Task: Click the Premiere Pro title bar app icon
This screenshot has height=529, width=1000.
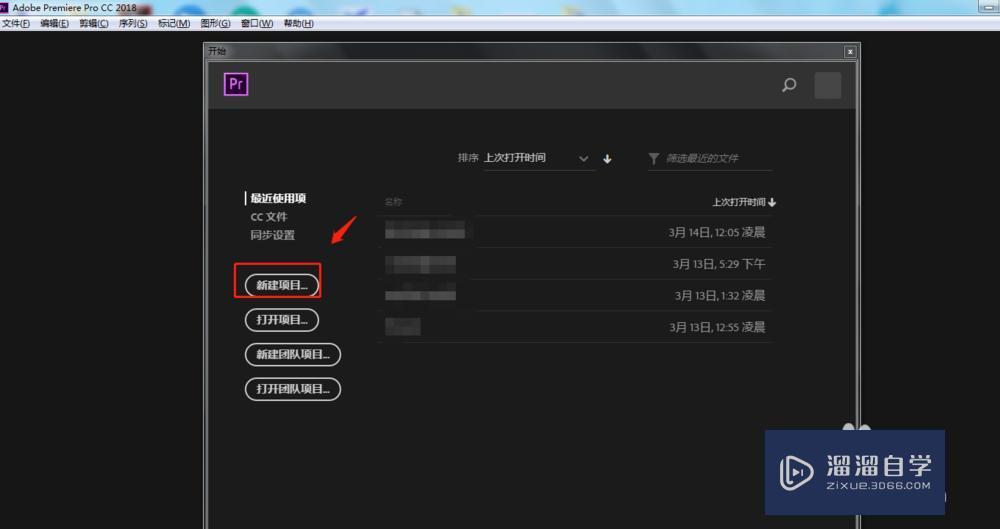Action: click(x=4, y=8)
